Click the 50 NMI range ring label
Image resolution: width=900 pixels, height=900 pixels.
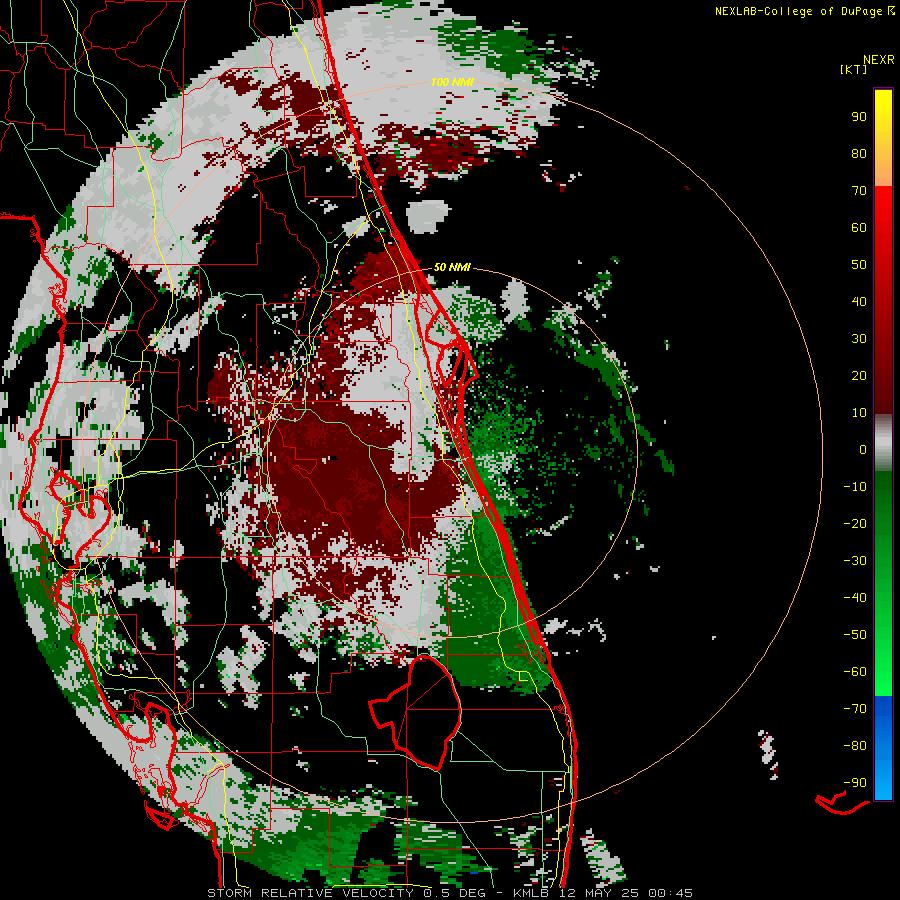[x=452, y=267]
